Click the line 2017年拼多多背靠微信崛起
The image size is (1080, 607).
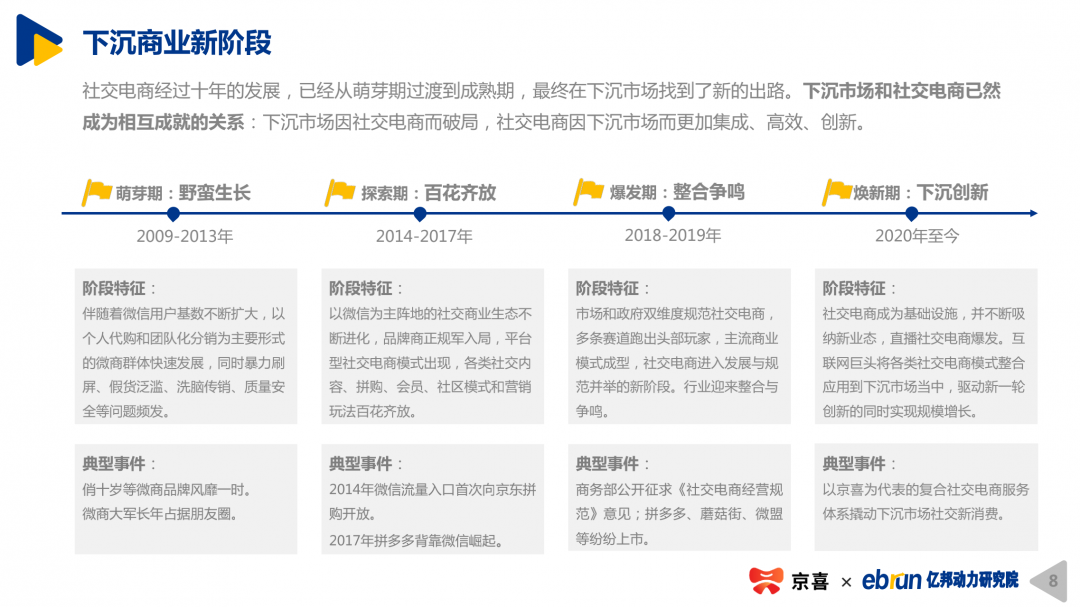[x=416, y=541]
